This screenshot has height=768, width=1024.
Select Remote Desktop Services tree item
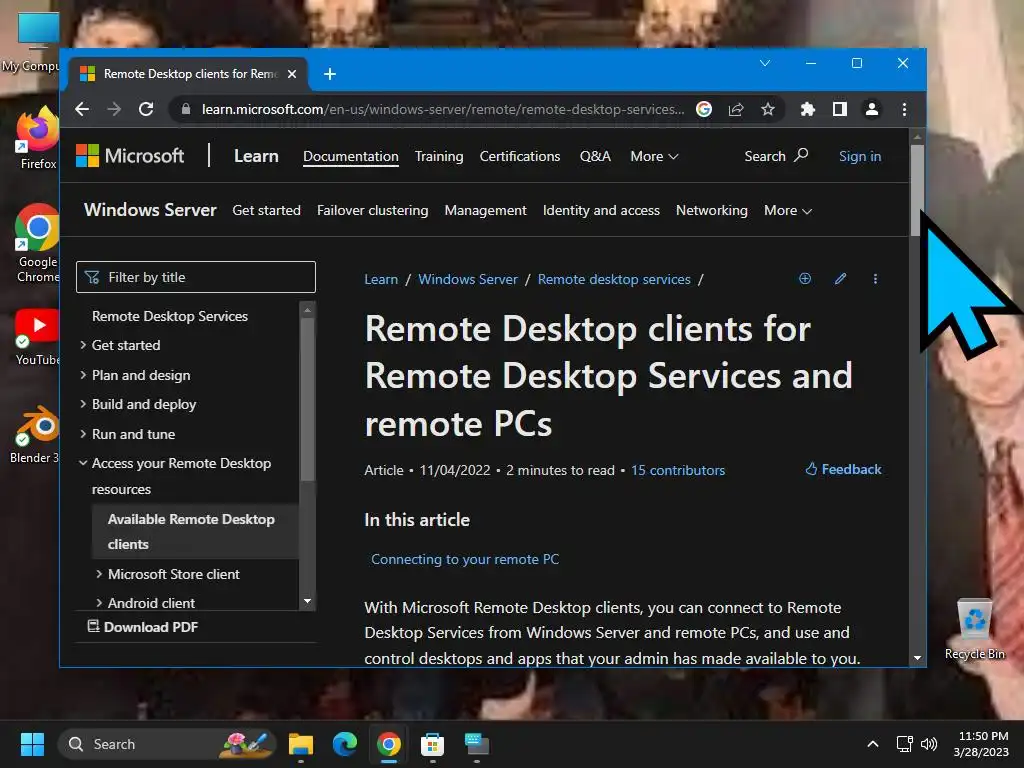coord(170,316)
